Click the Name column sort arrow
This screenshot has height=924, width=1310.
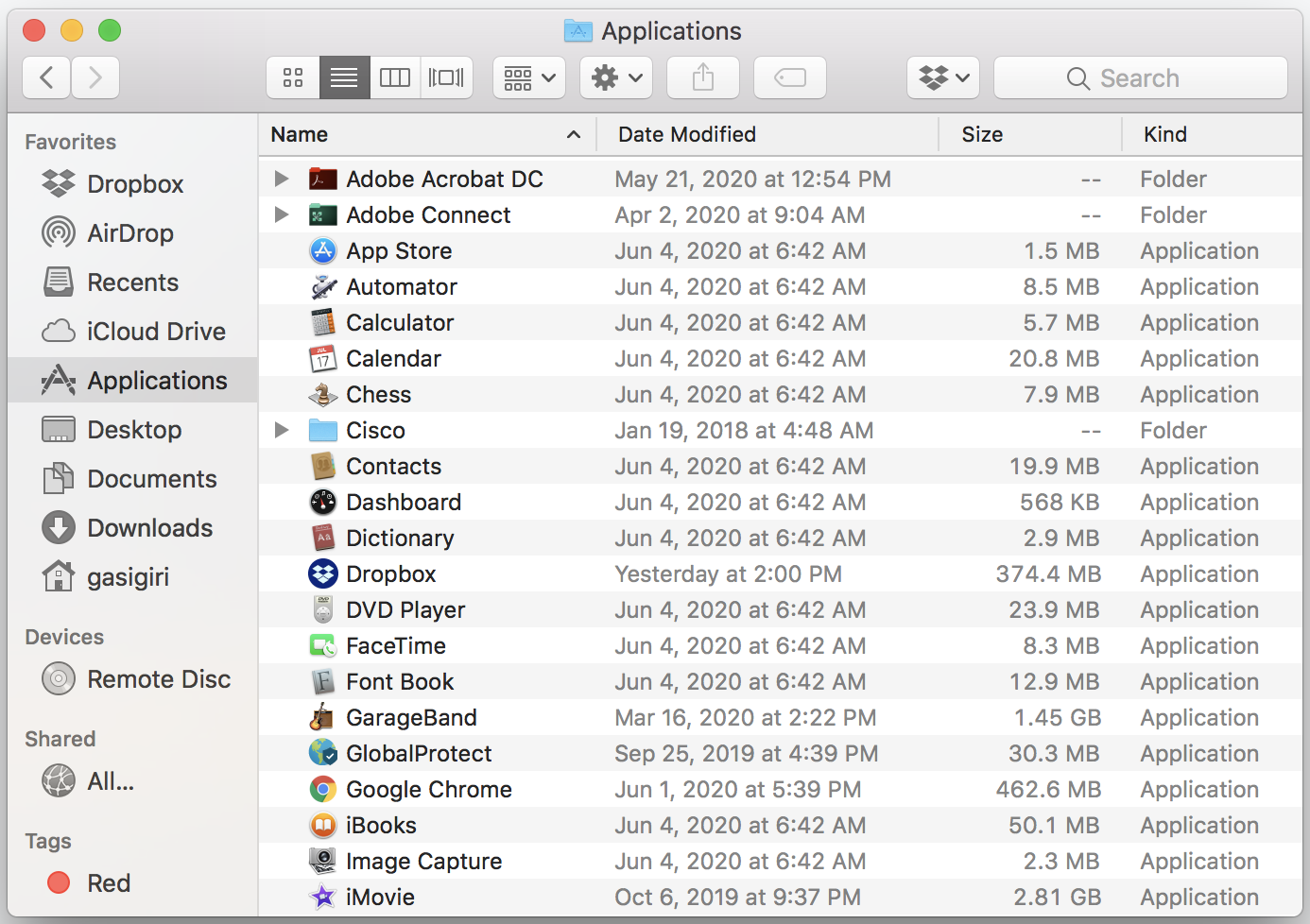[x=574, y=135]
